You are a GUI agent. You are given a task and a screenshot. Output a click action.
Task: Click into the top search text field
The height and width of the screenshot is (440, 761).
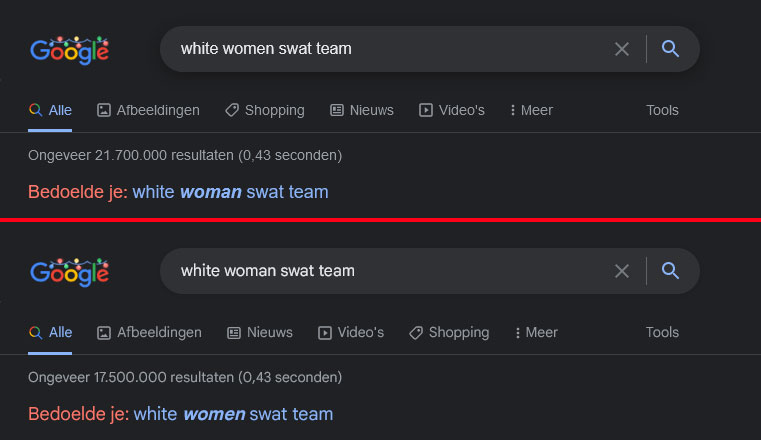point(383,49)
